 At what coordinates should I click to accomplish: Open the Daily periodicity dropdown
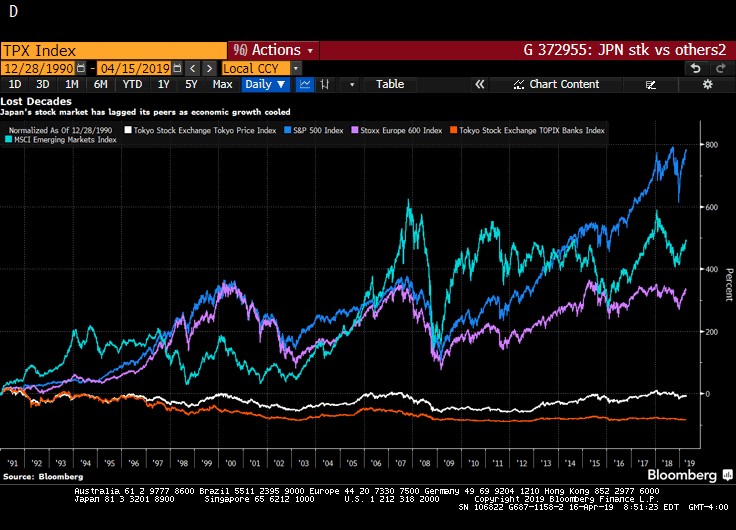click(x=265, y=84)
